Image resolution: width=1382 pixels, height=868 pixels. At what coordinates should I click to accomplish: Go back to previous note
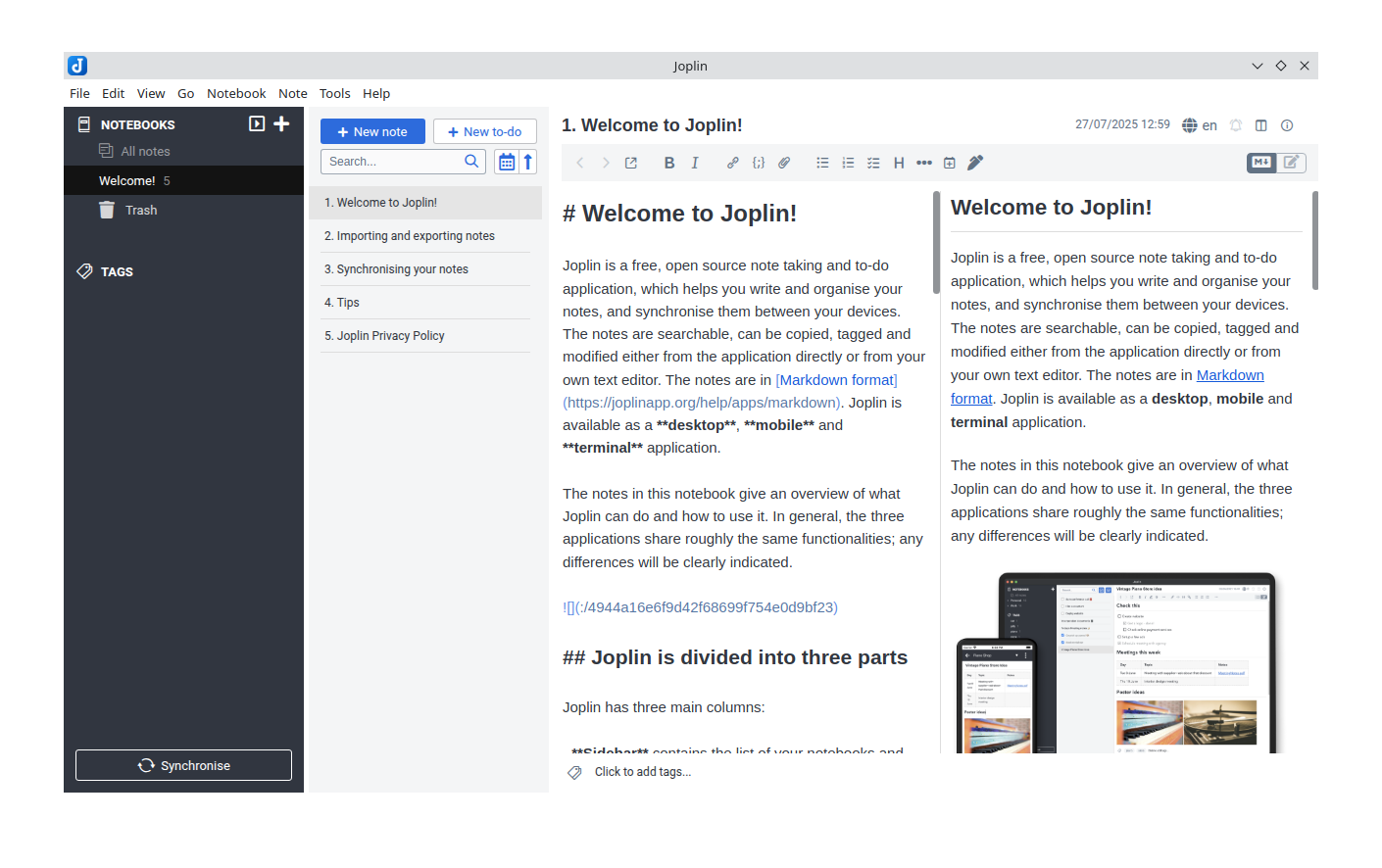pyautogui.click(x=580, y=163)
